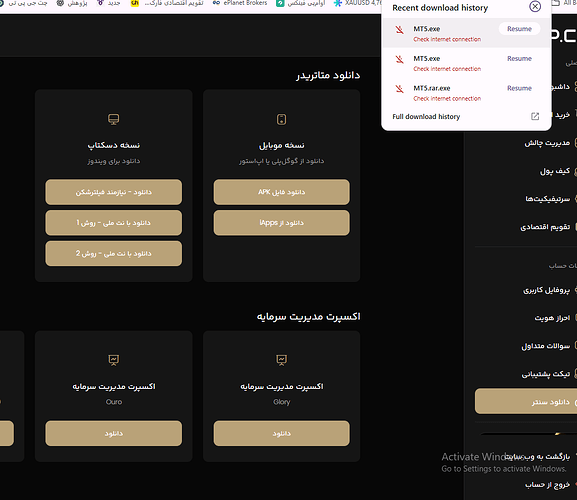Open احراز هویت in the sidebar

(x=552, y=318)
